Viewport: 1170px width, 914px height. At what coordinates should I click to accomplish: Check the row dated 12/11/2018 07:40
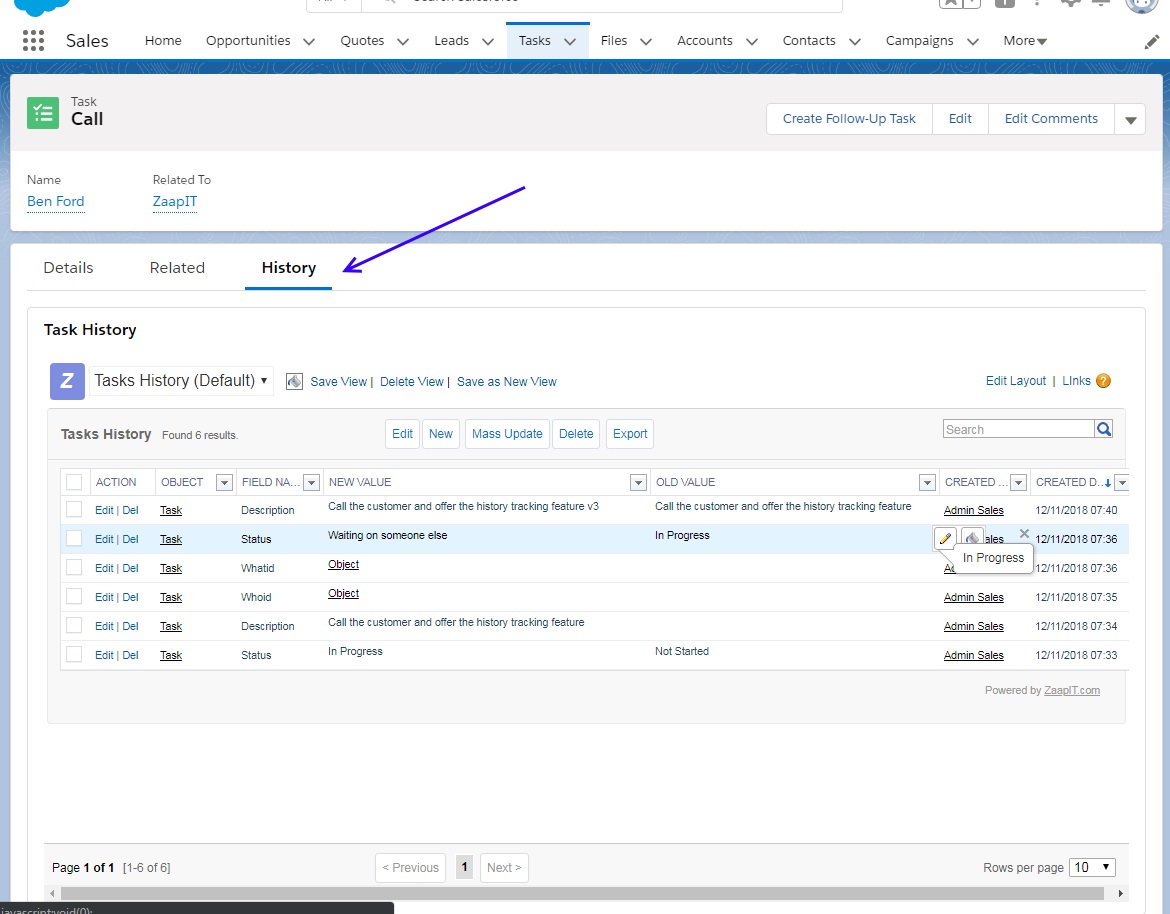tap(74, 510)
